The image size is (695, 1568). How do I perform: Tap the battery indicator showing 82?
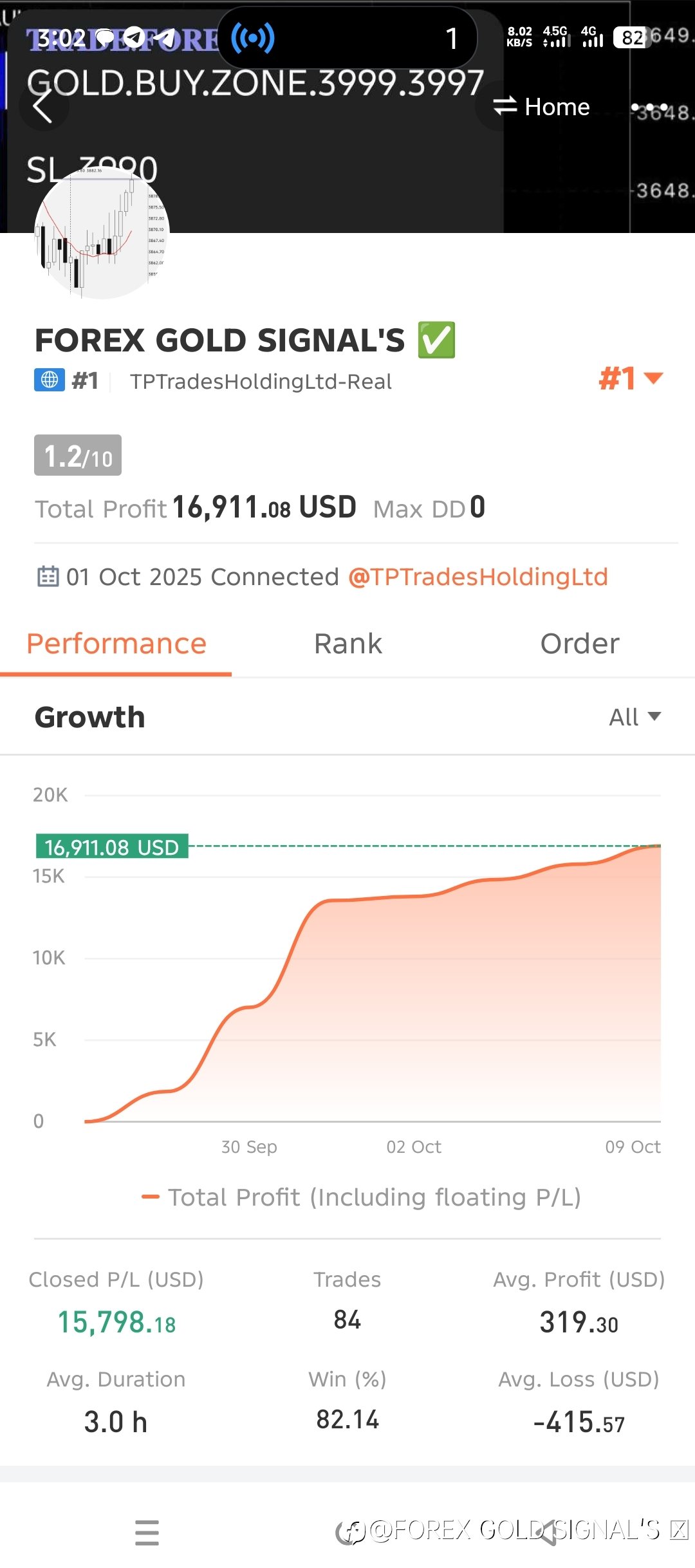632,38
